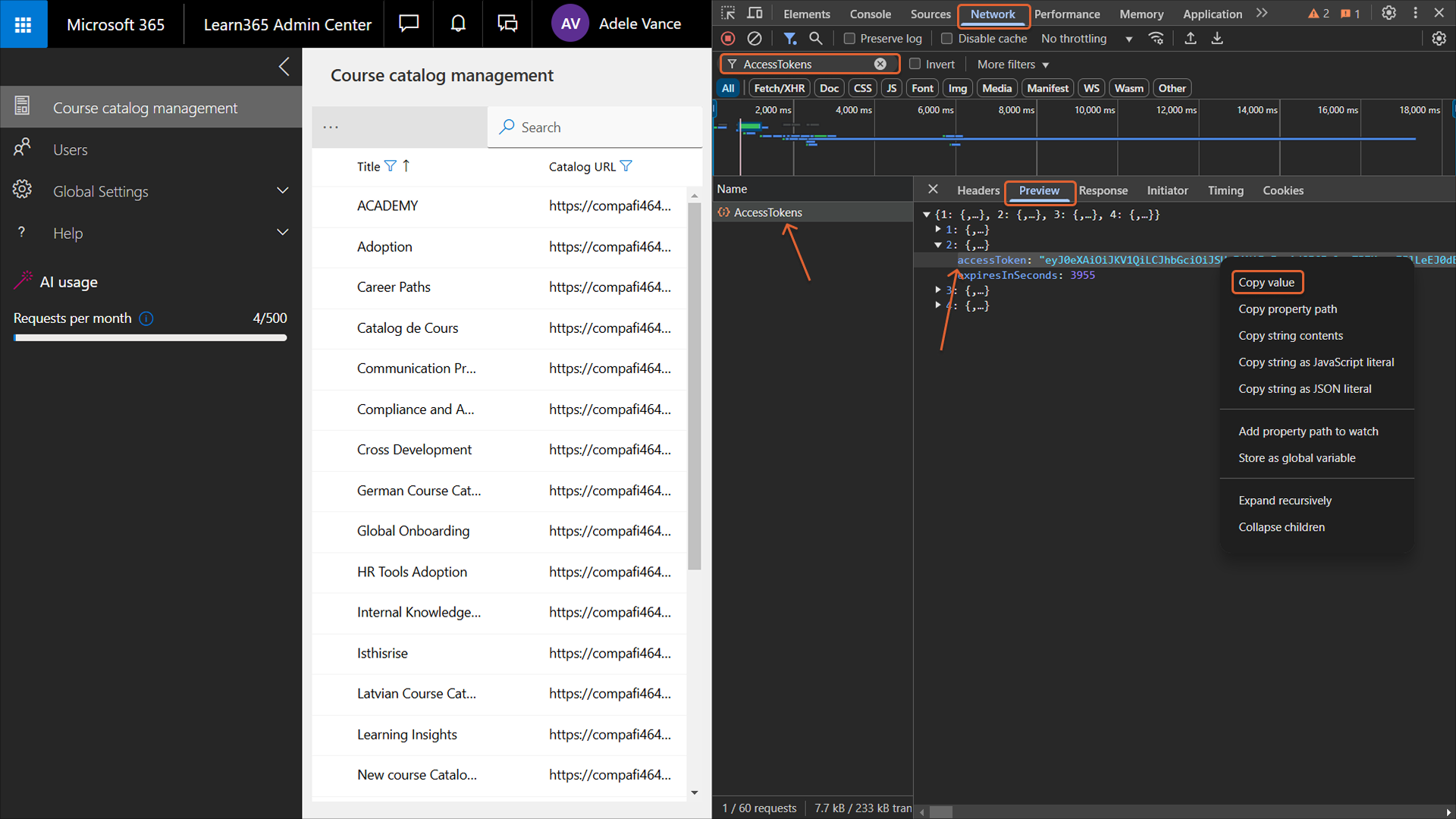Toggle the device toolbar icon in DevTools
This screenshot has width=1456, height=819.
(755, 14)
